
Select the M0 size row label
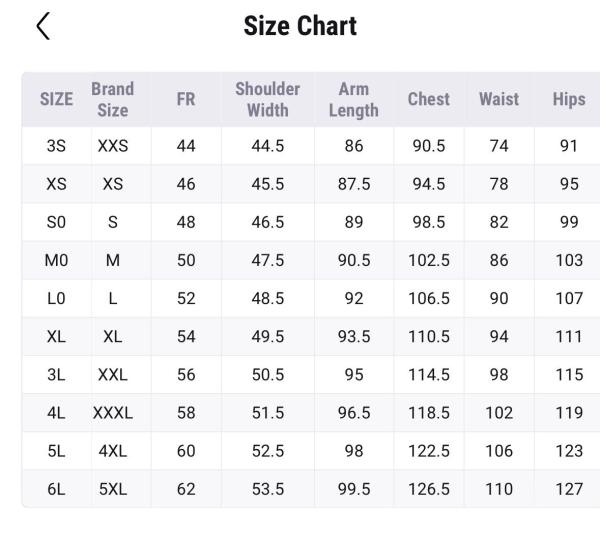pyautogui.click(x=56, y=260)
